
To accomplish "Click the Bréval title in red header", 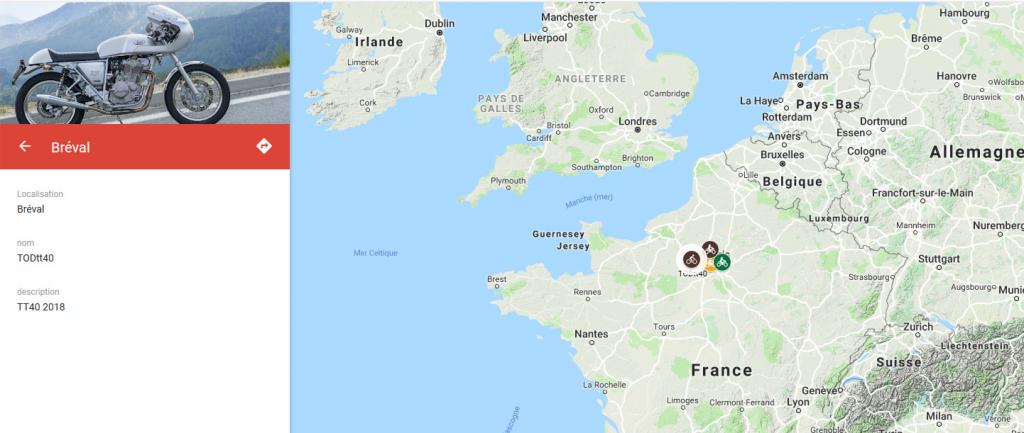I will [x=71, y=148].
